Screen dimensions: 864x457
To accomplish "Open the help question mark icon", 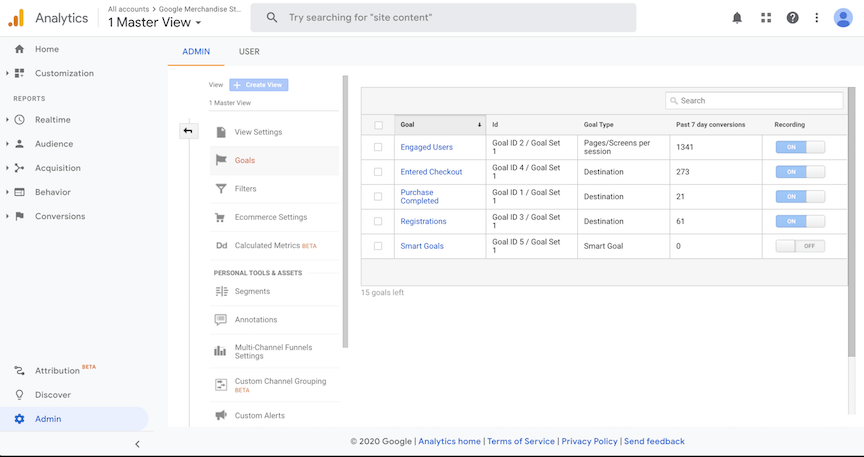I will tap(792, 18).
